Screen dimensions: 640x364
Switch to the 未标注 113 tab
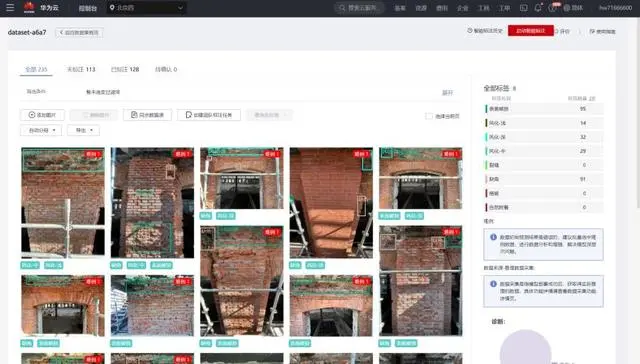pos(81,69)
